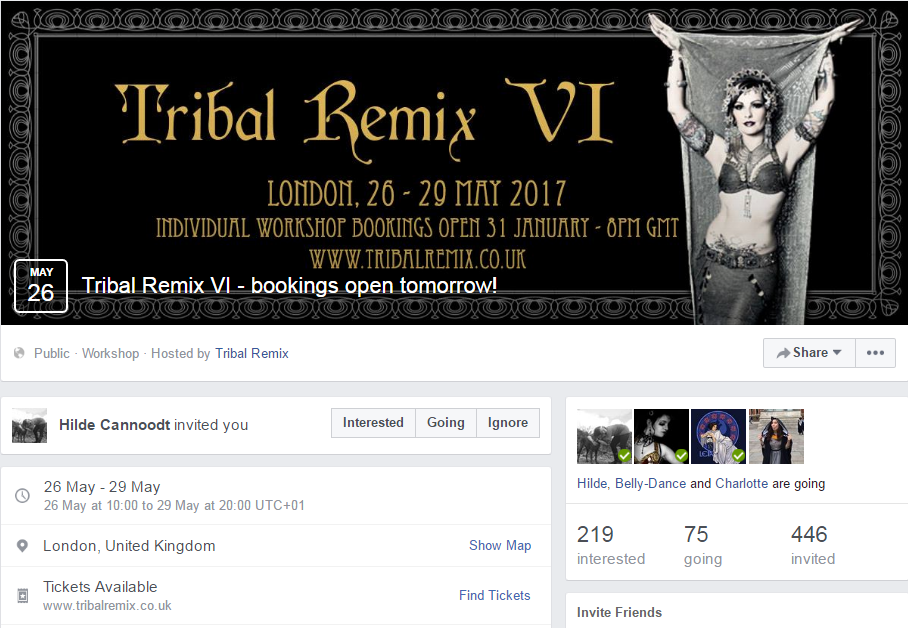This screenshot has width=908, height=628.
Task: Choose Ignore for the invitation
Action: point(508,423)
